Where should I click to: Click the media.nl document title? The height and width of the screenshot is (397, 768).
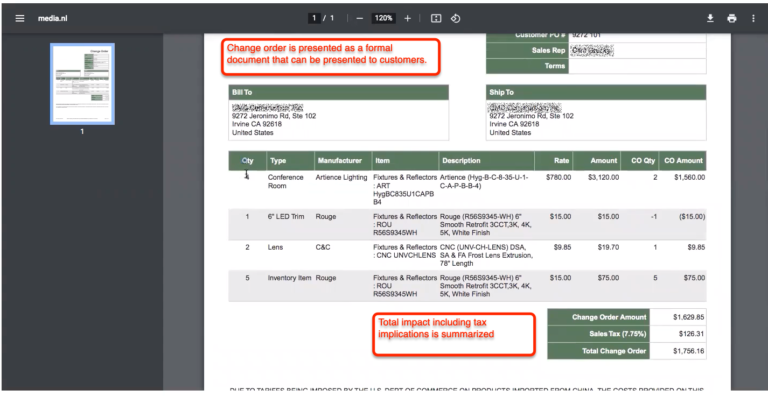click(52, 18)
